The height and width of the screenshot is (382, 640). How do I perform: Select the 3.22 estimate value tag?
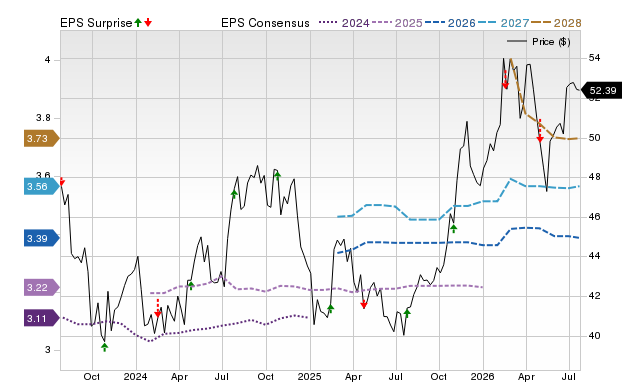coord(42,287)
